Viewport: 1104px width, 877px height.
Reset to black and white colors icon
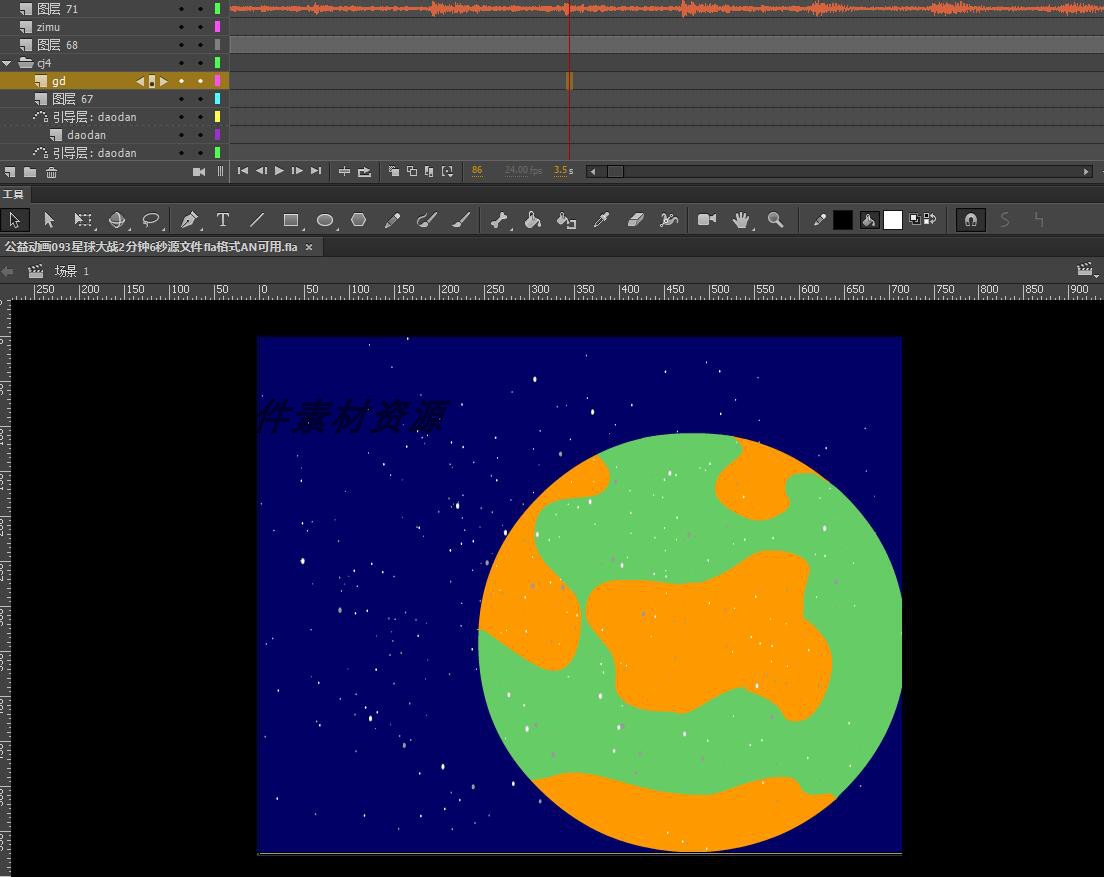coord(915,219)
